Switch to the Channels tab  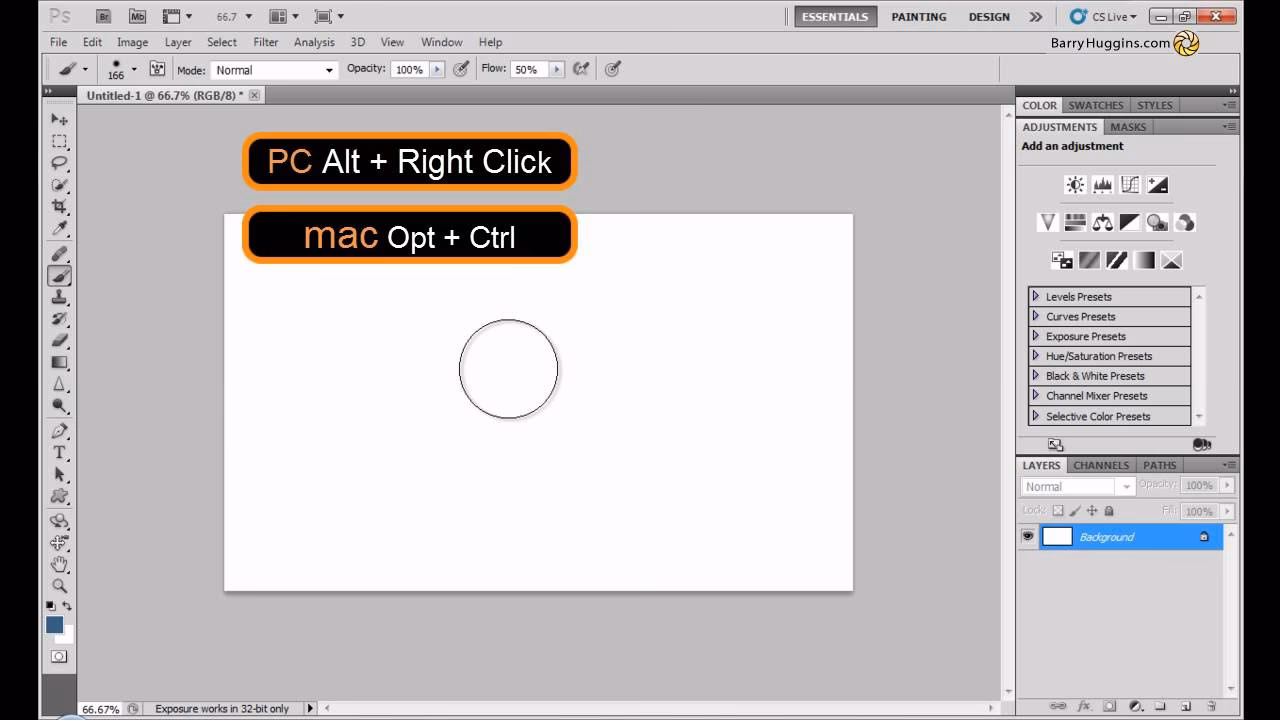1100,465
